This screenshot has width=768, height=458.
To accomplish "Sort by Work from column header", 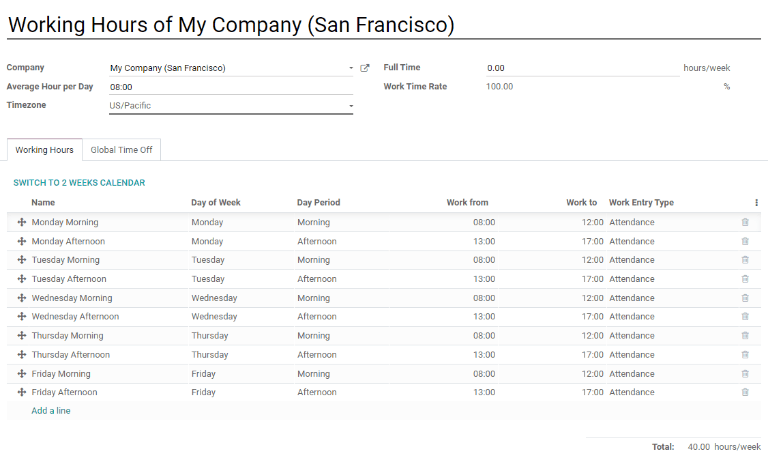I will [x=467, y=202].
